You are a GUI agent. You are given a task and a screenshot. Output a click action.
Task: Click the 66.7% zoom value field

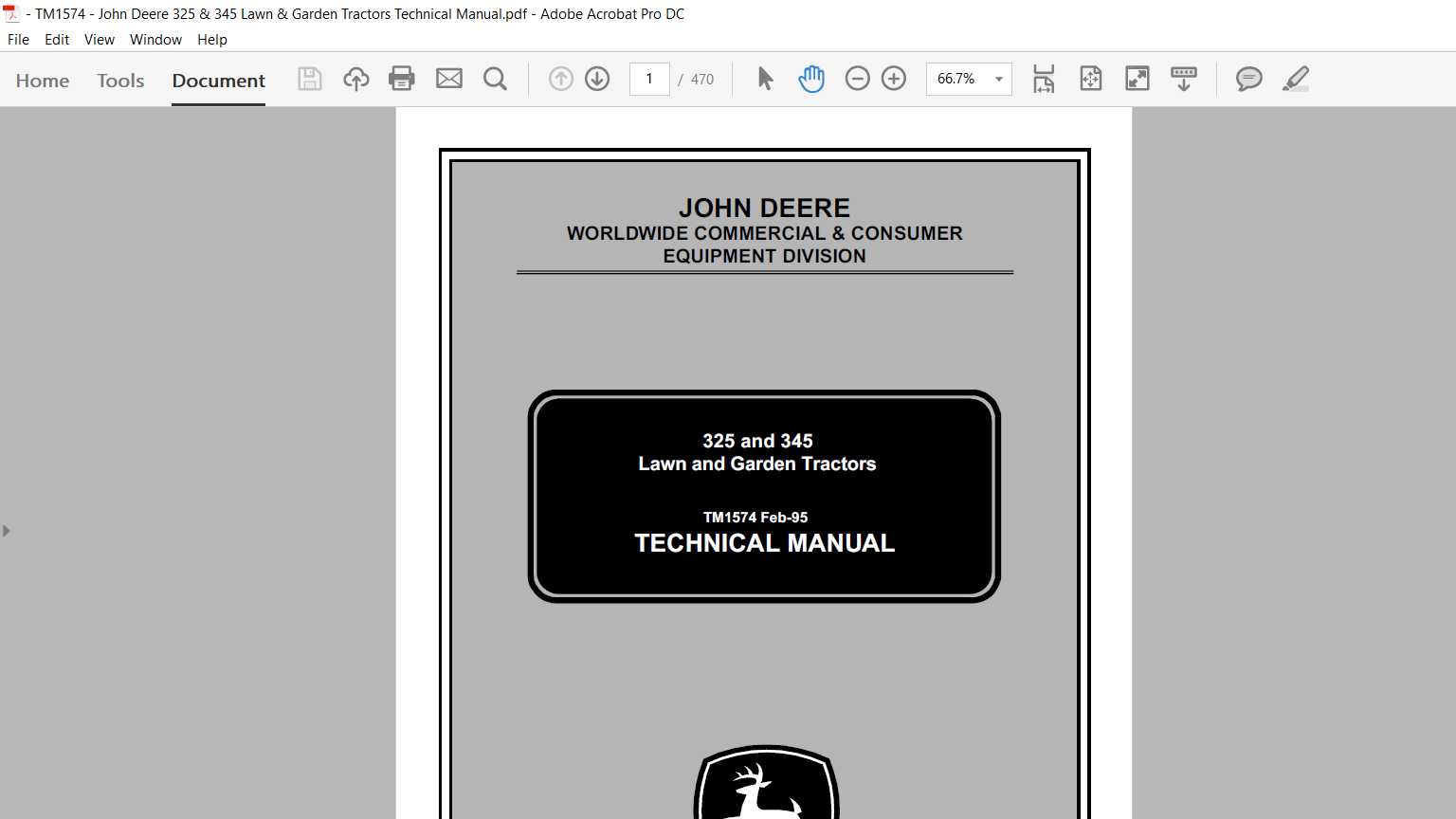click(x=956, y=79)
